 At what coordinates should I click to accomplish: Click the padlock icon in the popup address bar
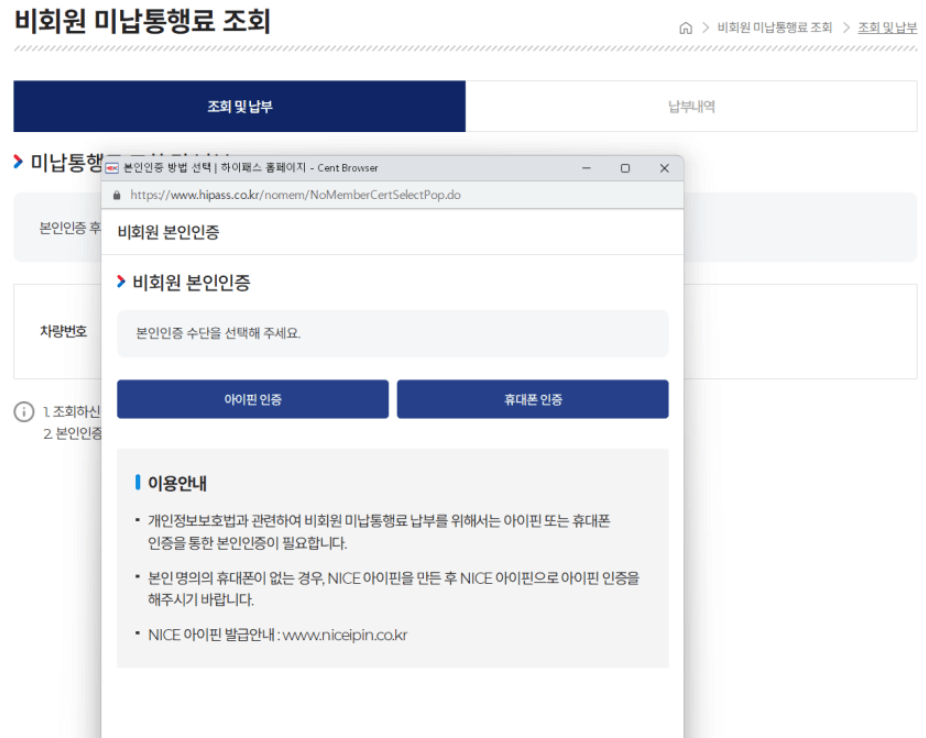point(118,195)
